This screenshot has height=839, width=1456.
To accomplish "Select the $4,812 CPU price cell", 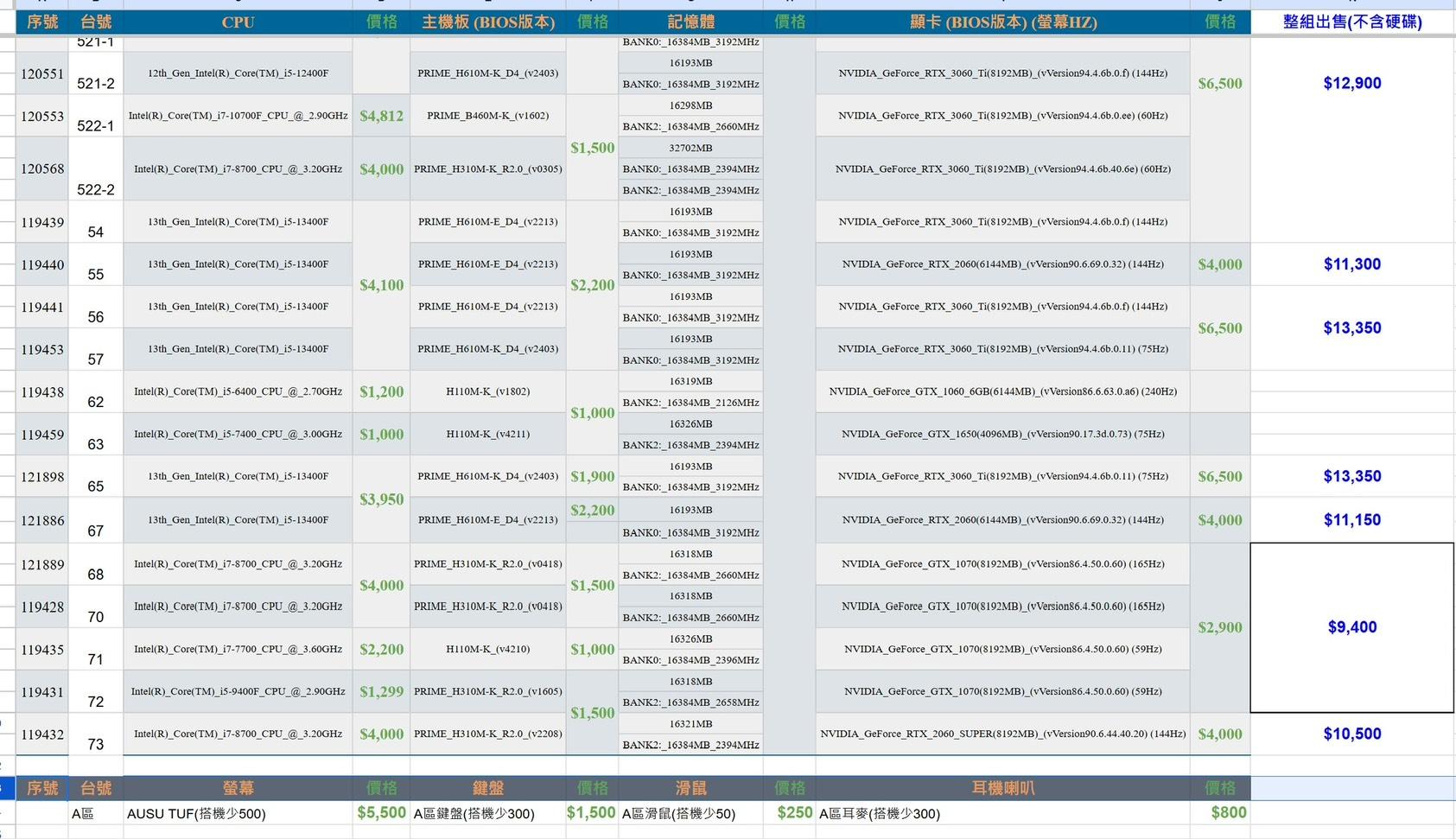I will tap(381, 116).
